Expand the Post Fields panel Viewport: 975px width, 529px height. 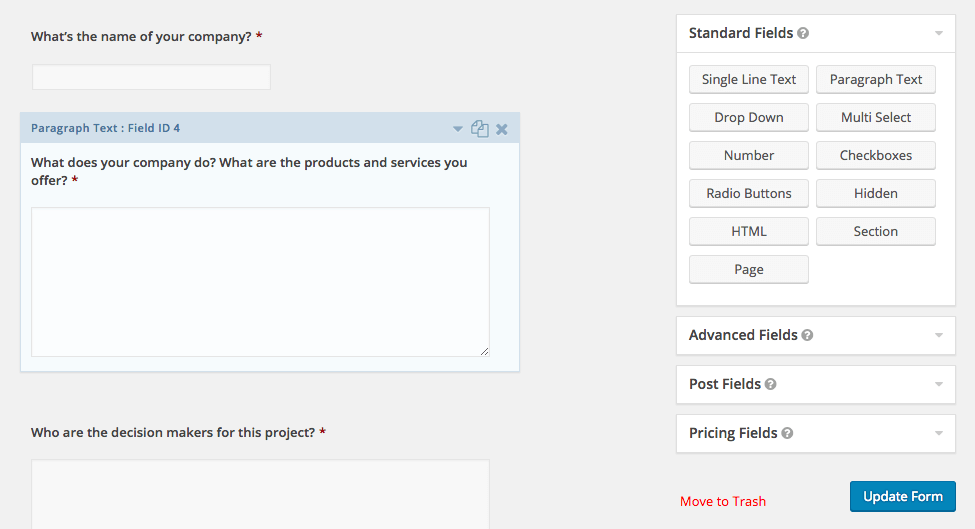point(939,385)
